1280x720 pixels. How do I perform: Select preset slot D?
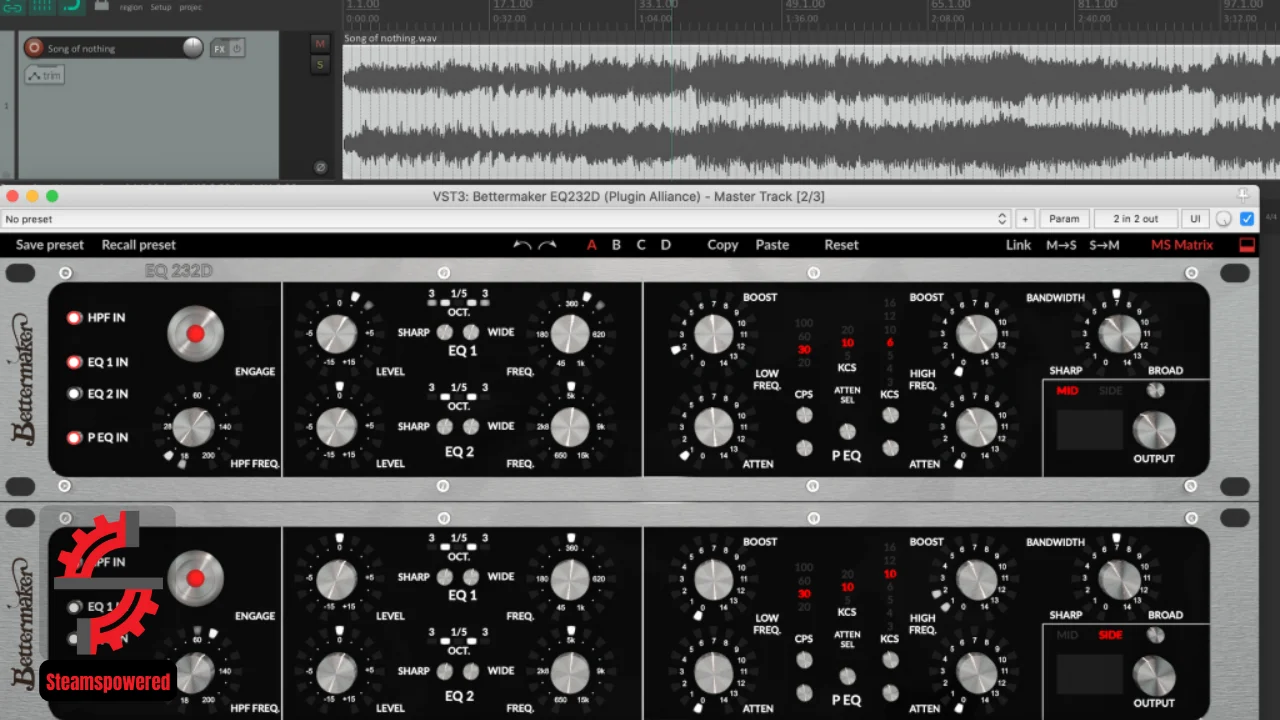pos(666,245)
